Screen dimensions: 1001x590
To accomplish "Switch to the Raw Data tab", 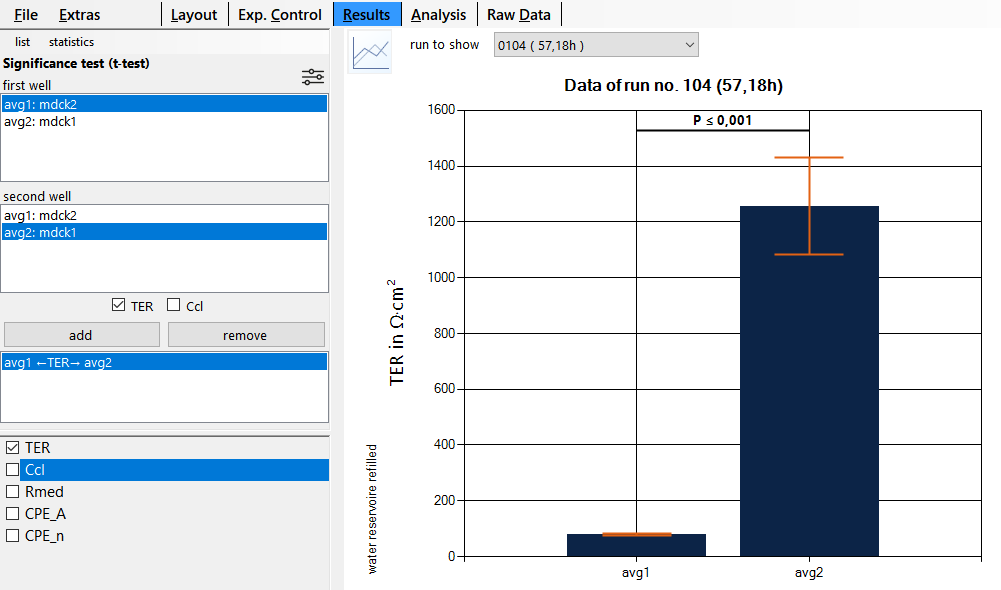I will click(519, 14).
